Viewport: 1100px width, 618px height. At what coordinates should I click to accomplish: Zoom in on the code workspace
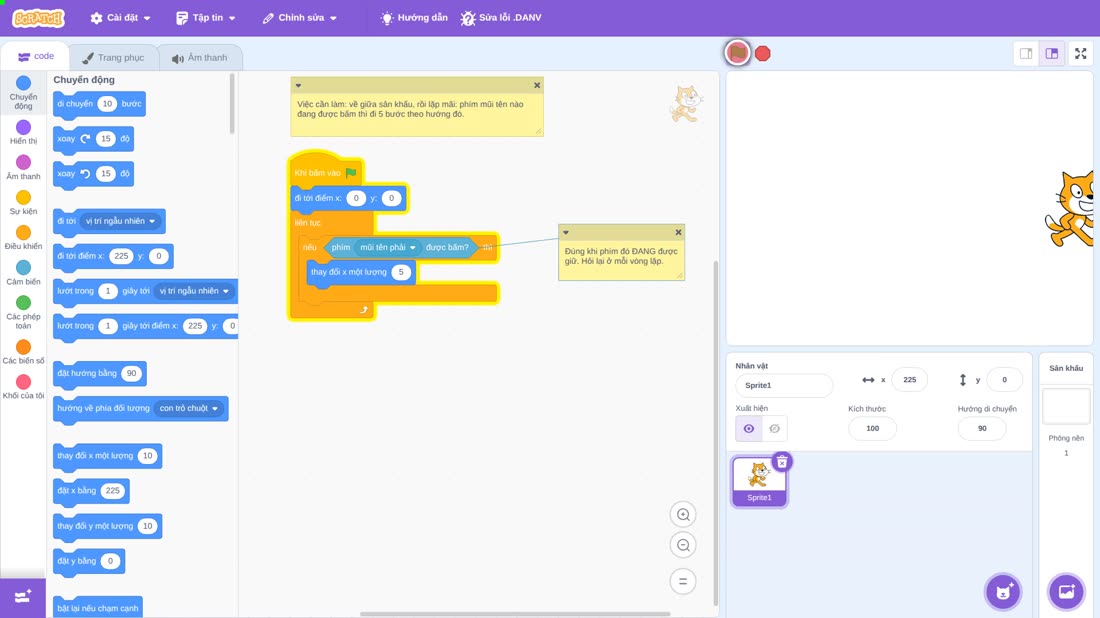683,514
